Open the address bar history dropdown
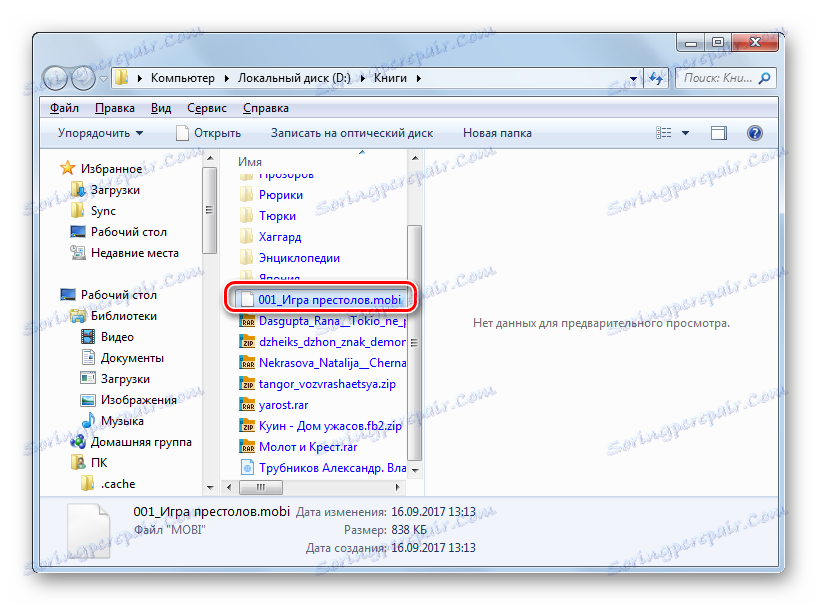The width and height of the screenshot is (818, 606). coord(633,79)
